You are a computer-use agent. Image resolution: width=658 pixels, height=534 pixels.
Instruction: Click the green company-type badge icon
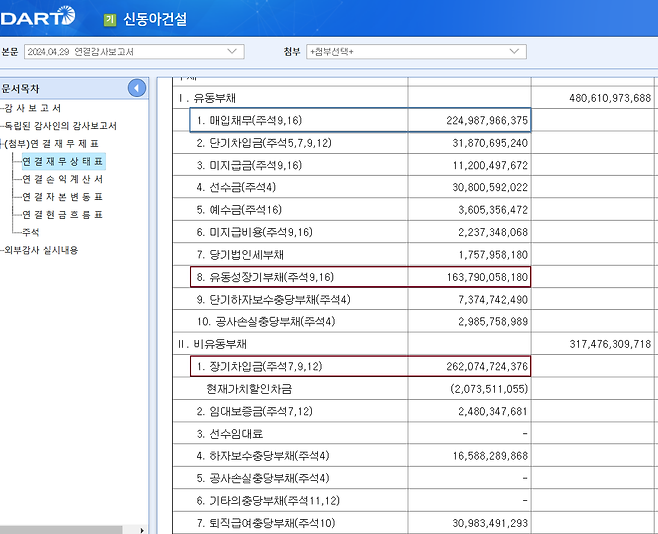tap(109, 19)
